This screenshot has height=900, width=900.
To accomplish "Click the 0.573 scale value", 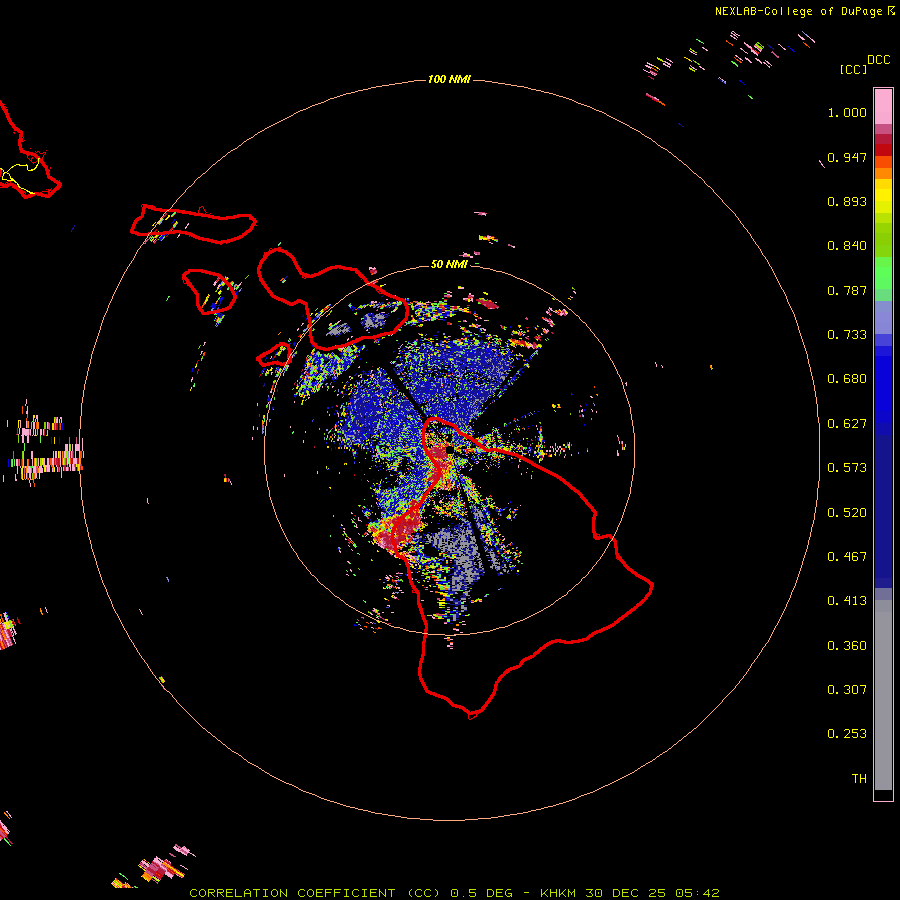I will [847, 468].
